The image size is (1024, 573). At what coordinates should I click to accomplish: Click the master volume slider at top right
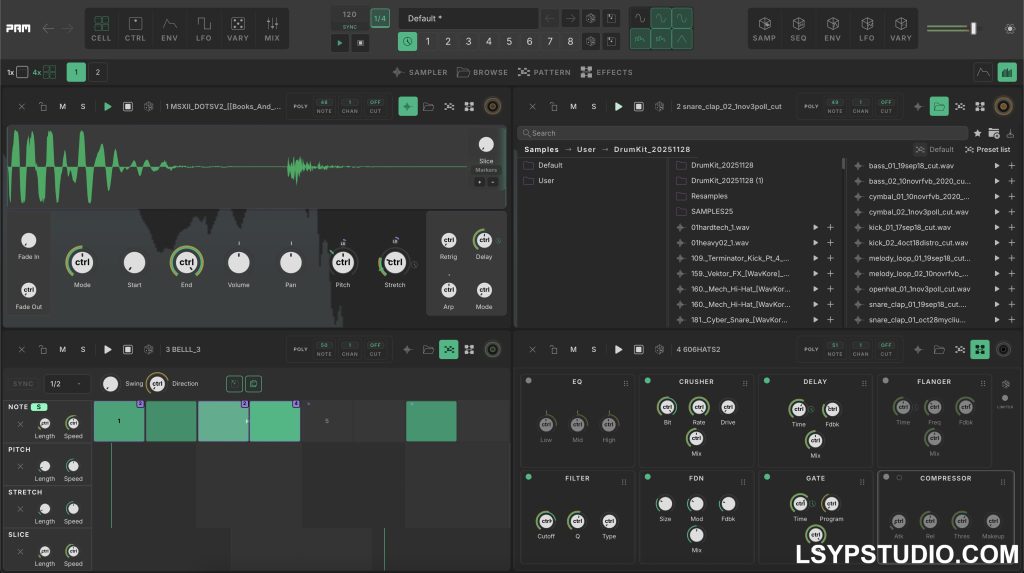tap(952, 28)
